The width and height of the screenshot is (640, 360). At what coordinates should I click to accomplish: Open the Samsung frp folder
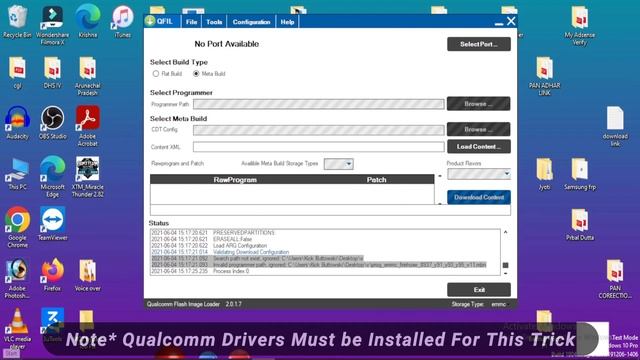pos(580,174)
